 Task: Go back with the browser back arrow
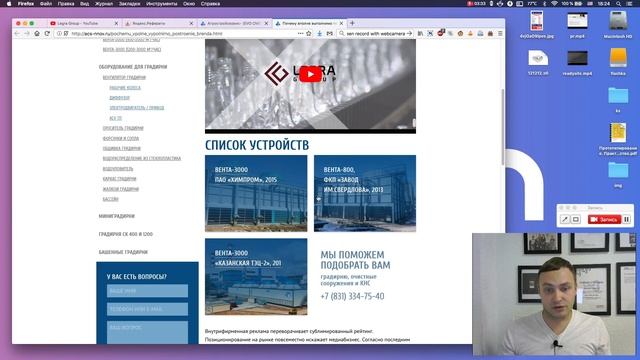17,33
